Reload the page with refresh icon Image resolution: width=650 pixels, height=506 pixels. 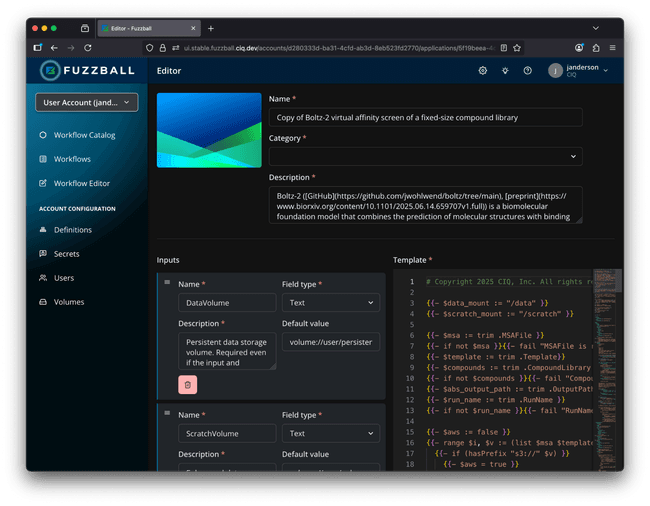[88, 48]
